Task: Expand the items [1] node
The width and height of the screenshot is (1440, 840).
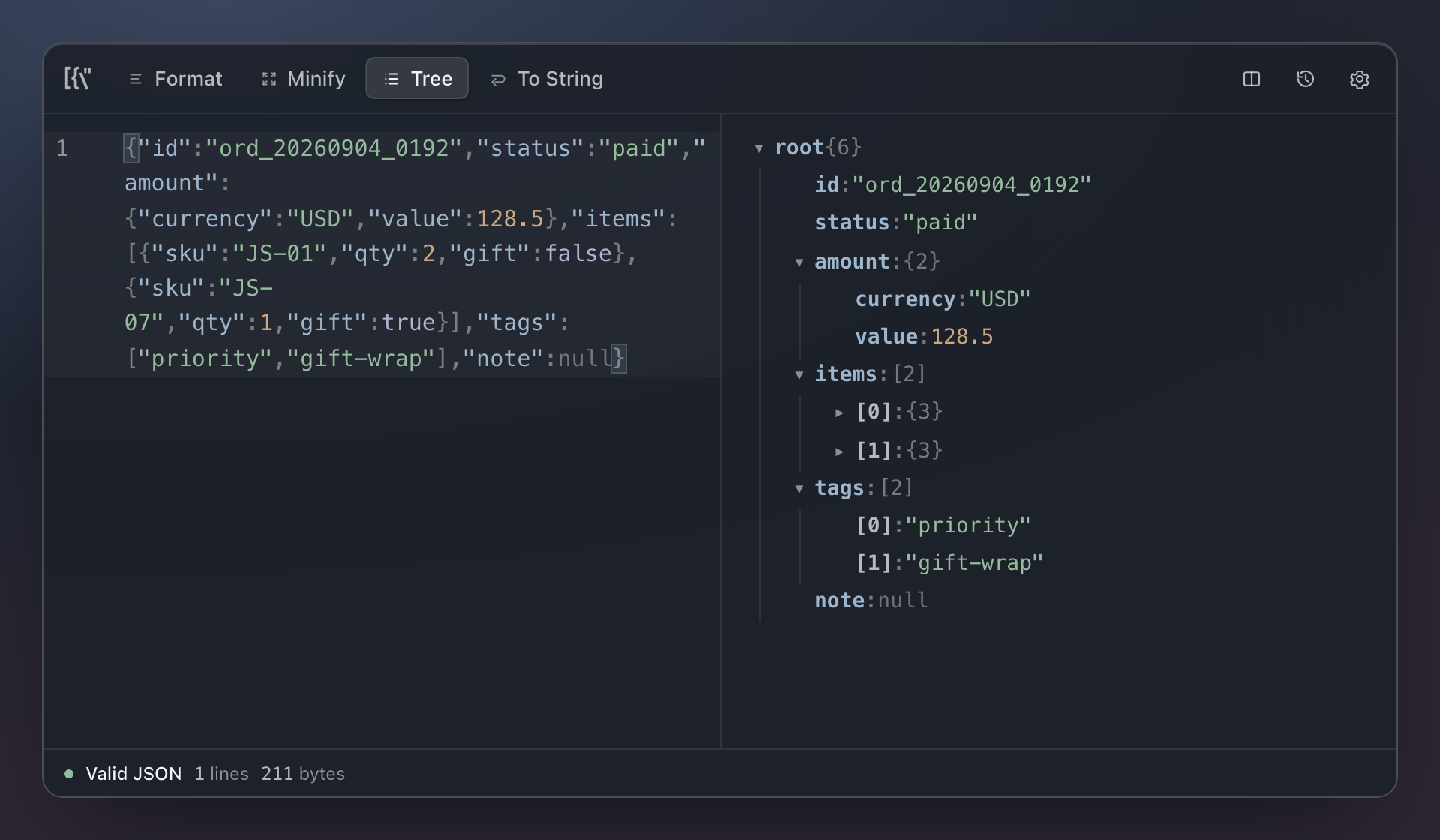Action: 840,451
